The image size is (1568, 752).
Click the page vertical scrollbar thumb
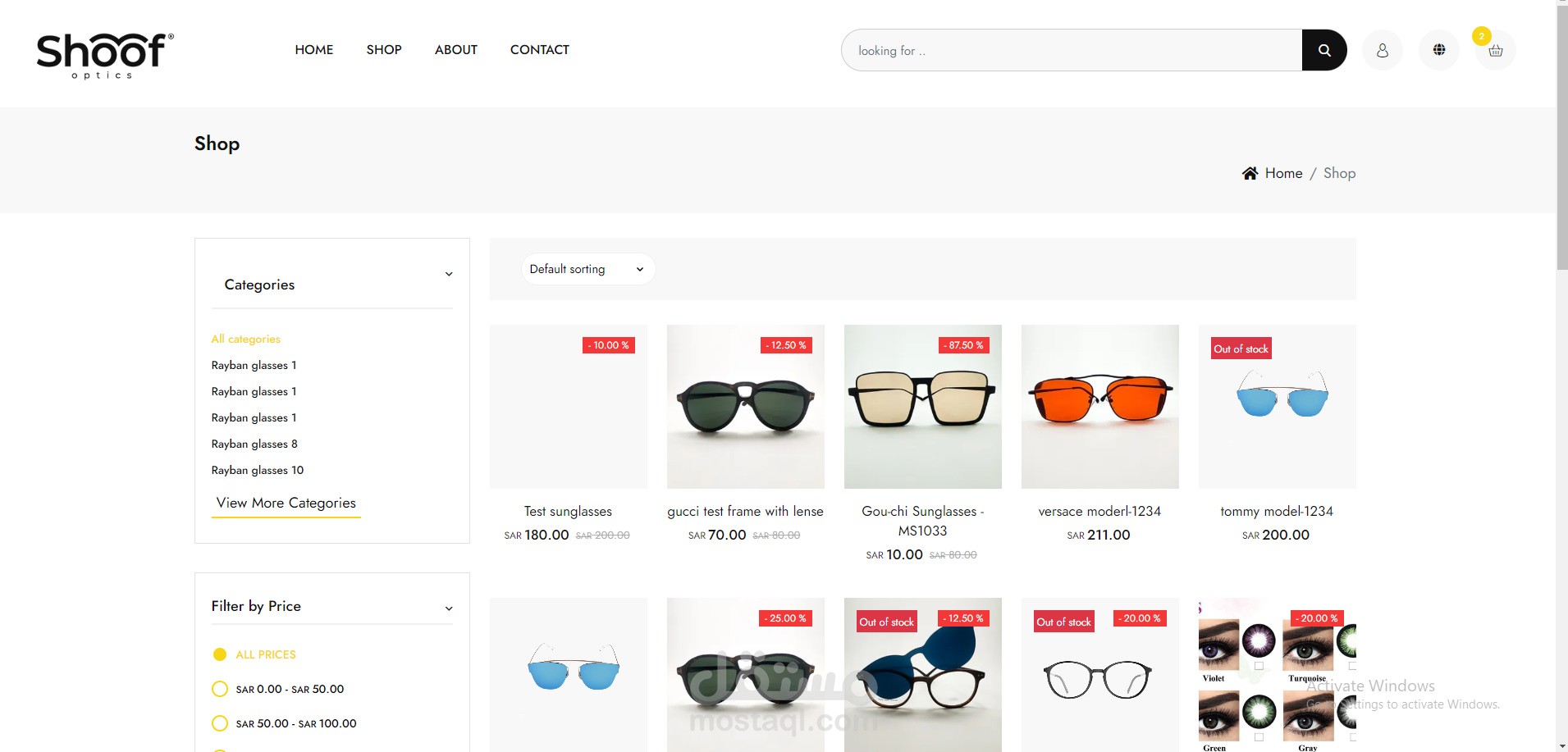(x=1561, y=137)
